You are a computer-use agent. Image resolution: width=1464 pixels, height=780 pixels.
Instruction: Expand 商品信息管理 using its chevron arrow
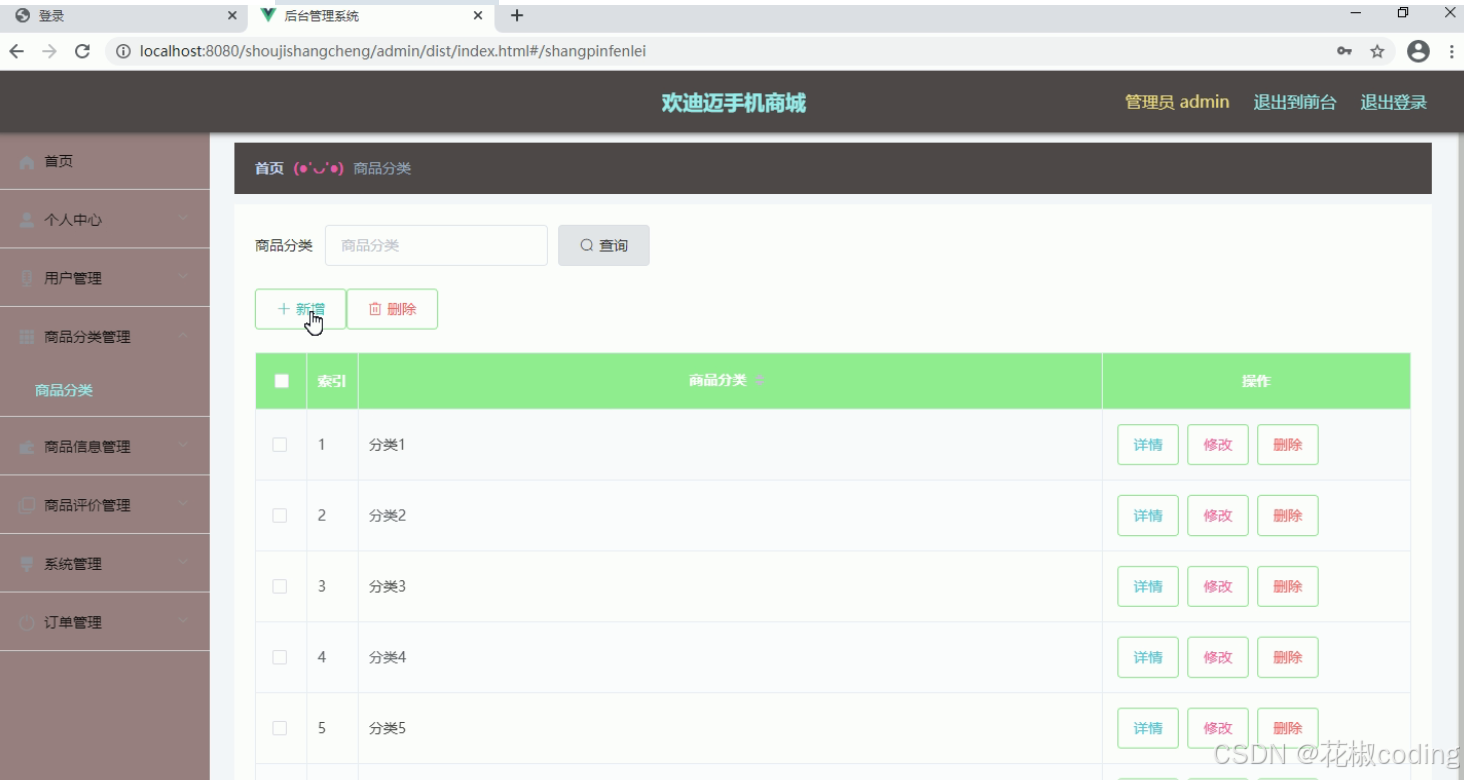point(184,447)
